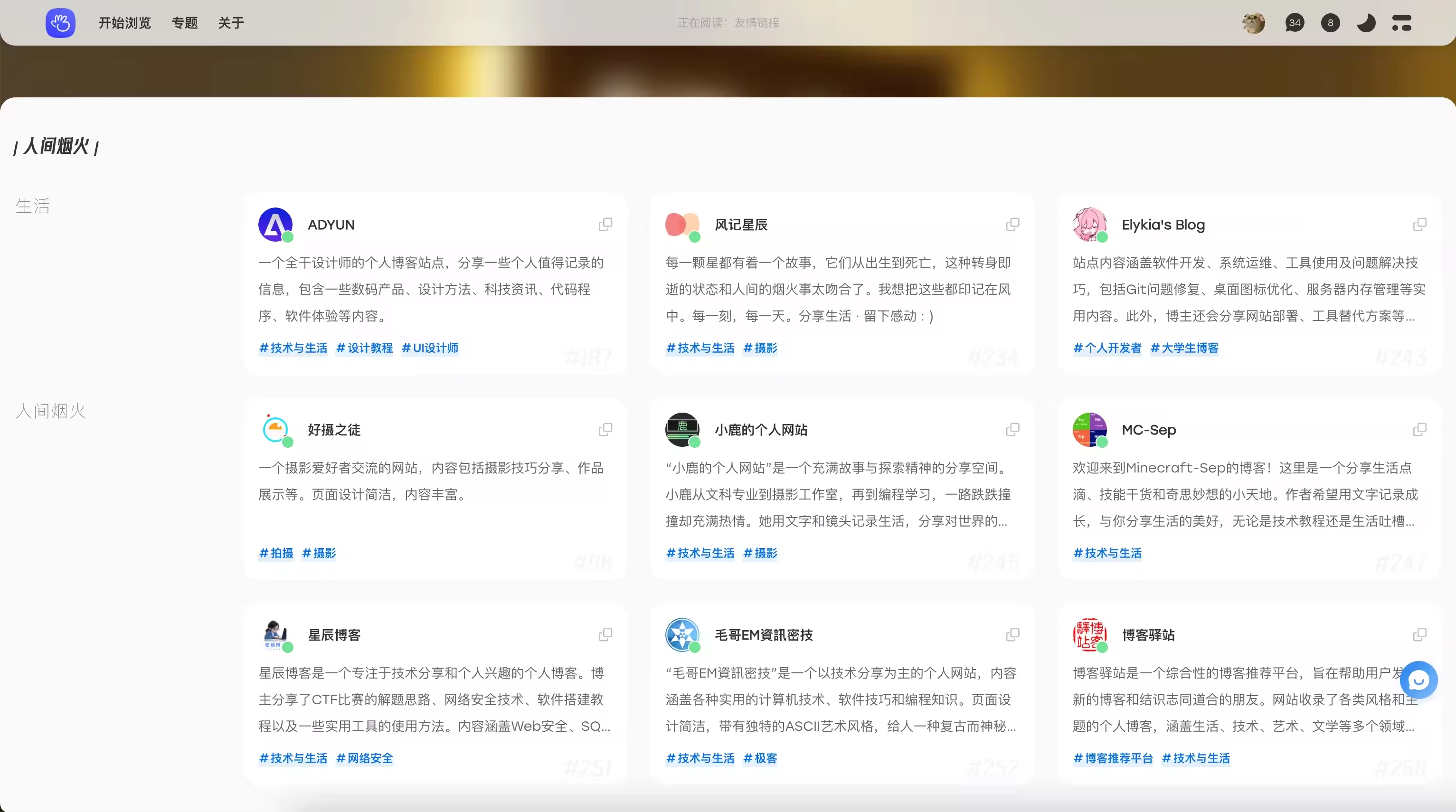Click the 好摄之徒 site avatar
Screen dimensions: 1456x812
[275, 429]
